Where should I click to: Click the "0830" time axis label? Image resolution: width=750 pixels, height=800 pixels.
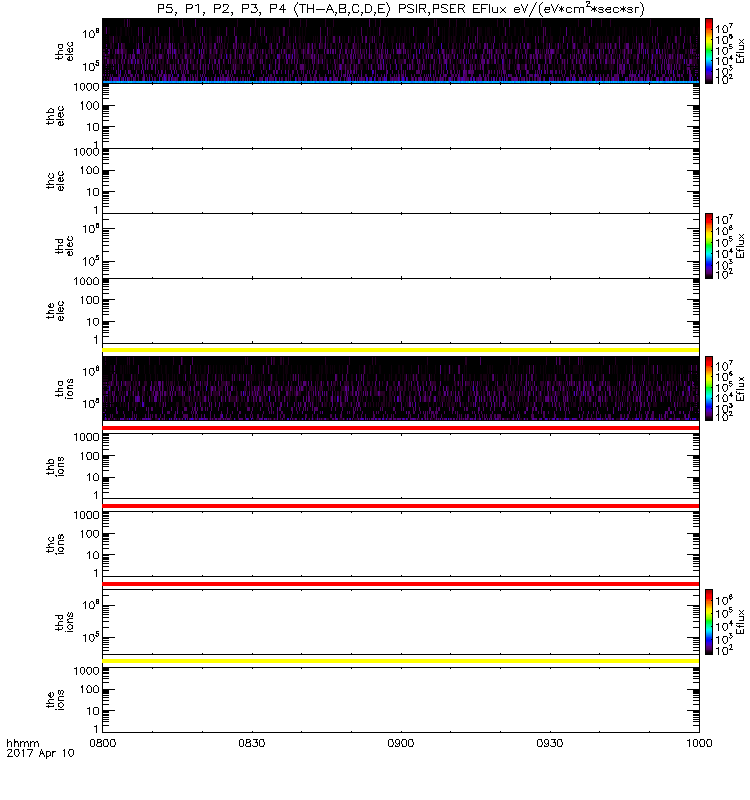pyautogui.click(x=252, y=743)
